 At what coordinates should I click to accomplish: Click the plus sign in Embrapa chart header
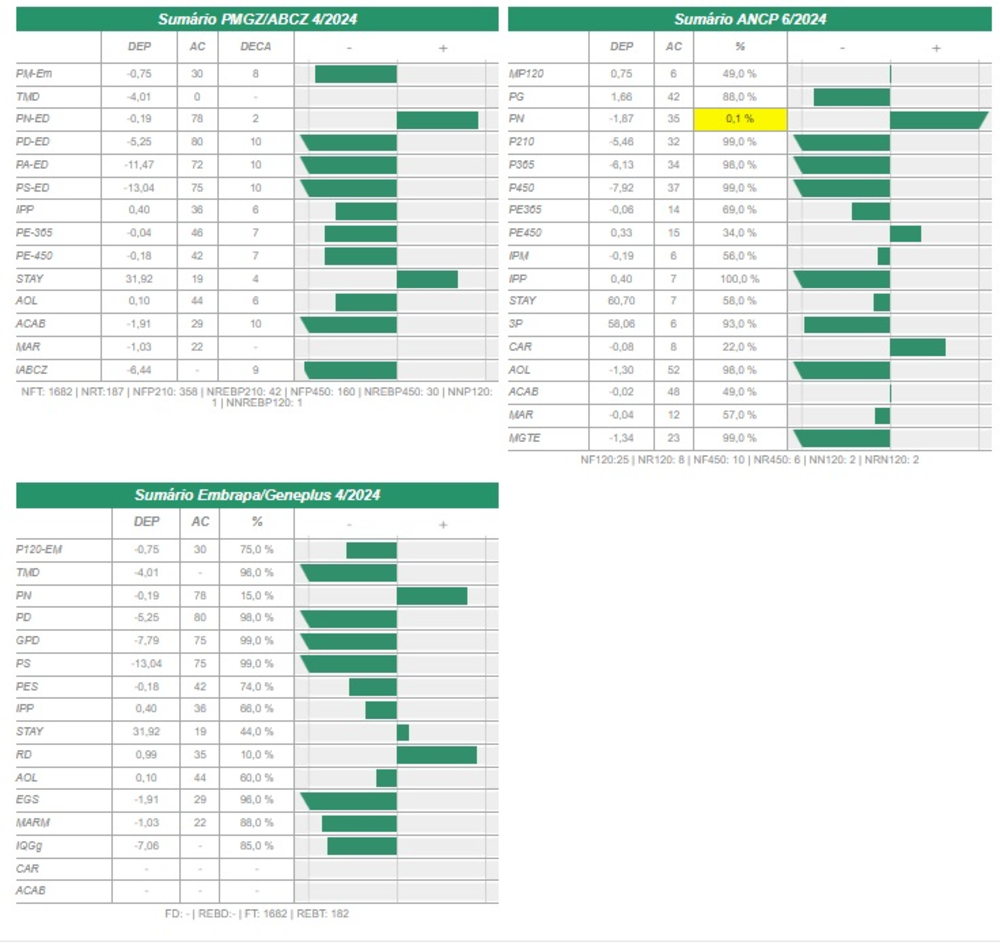tap(443, 525)
